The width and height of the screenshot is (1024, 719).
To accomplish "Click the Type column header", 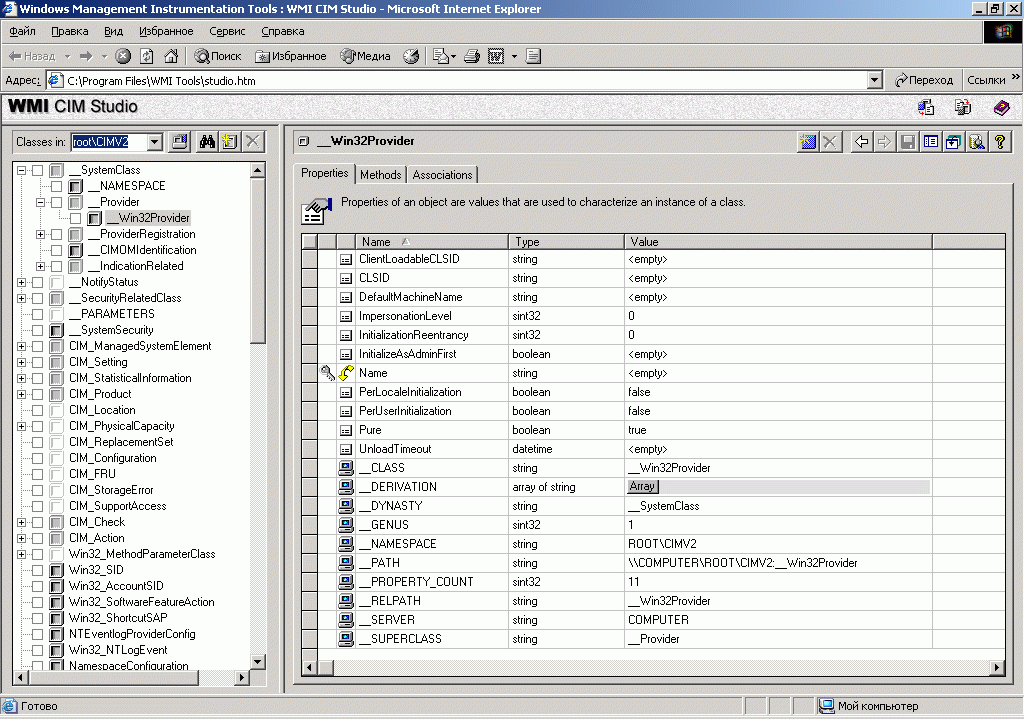I will click(x=566, y=242).
